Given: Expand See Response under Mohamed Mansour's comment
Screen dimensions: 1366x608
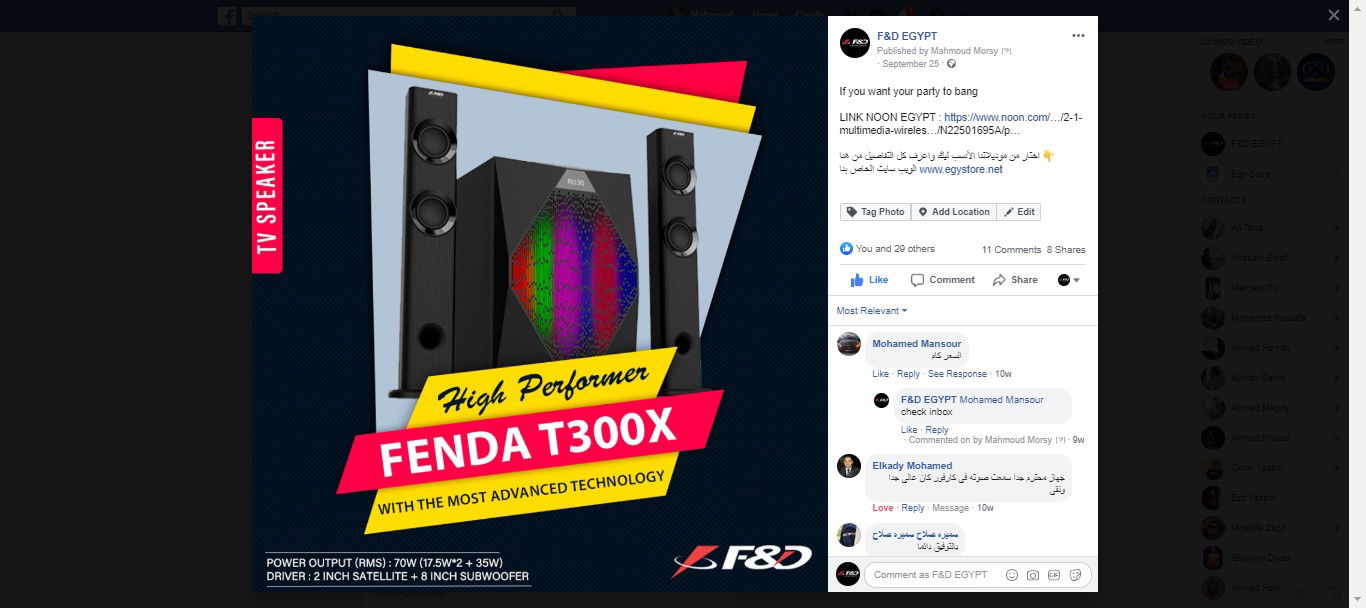Looking at the screenshot, I should [957, 374].
